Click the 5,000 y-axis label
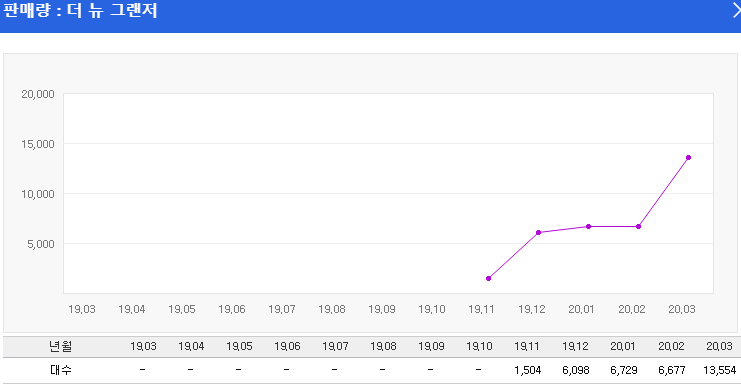This screenshot has width=741, height=385. [41, 244]
